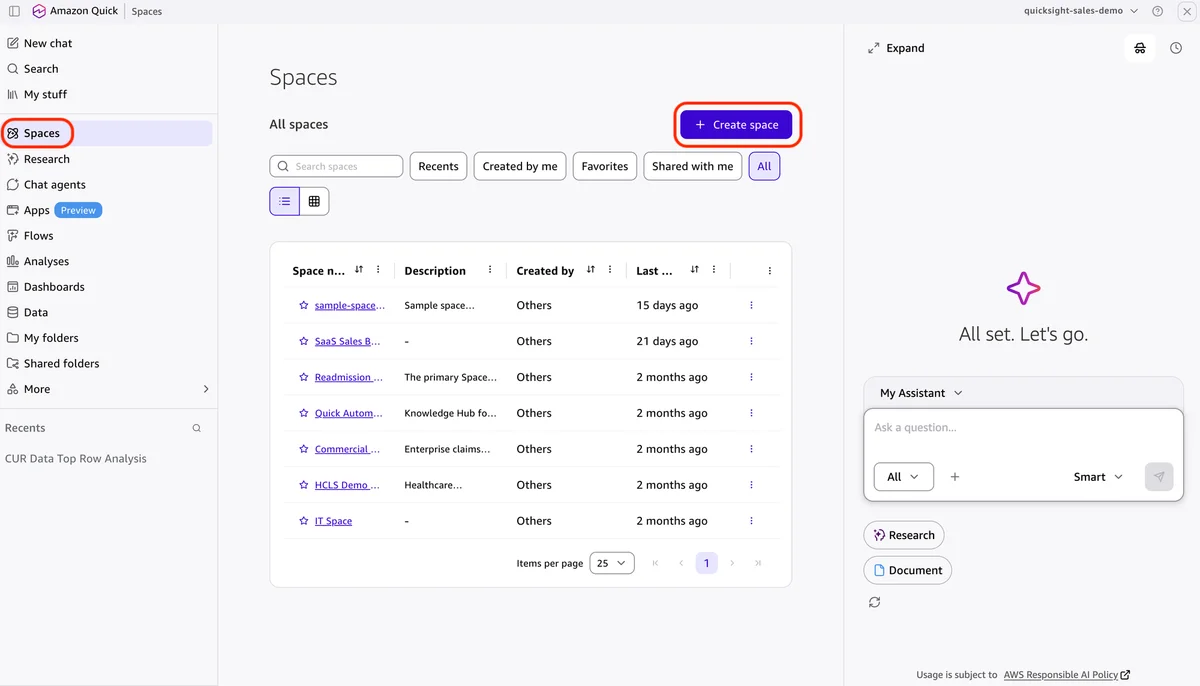Click the Create space button

736,125
